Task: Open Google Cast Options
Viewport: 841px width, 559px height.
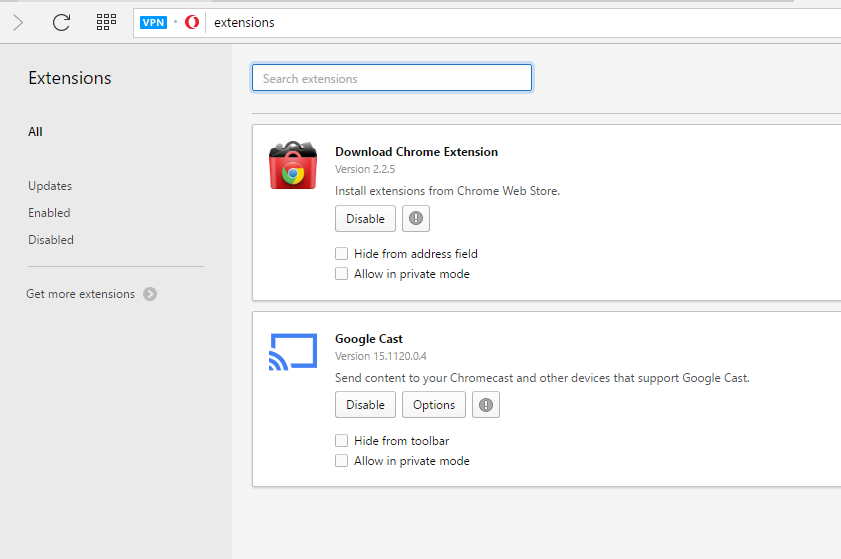Action: pyautogui.click(x=434, y=404)
